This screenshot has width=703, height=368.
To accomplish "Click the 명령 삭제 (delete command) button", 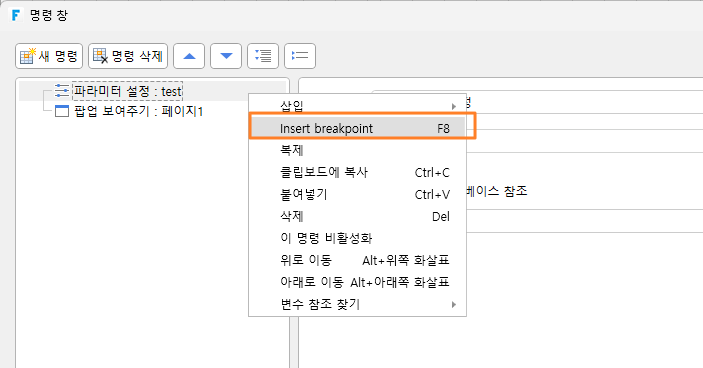I will tap(128, 56).
